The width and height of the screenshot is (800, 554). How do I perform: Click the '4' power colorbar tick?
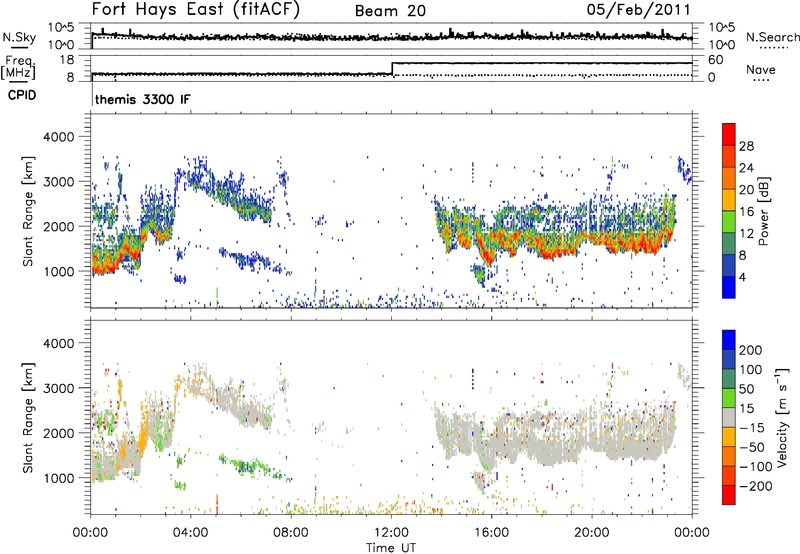pos(742,277)
